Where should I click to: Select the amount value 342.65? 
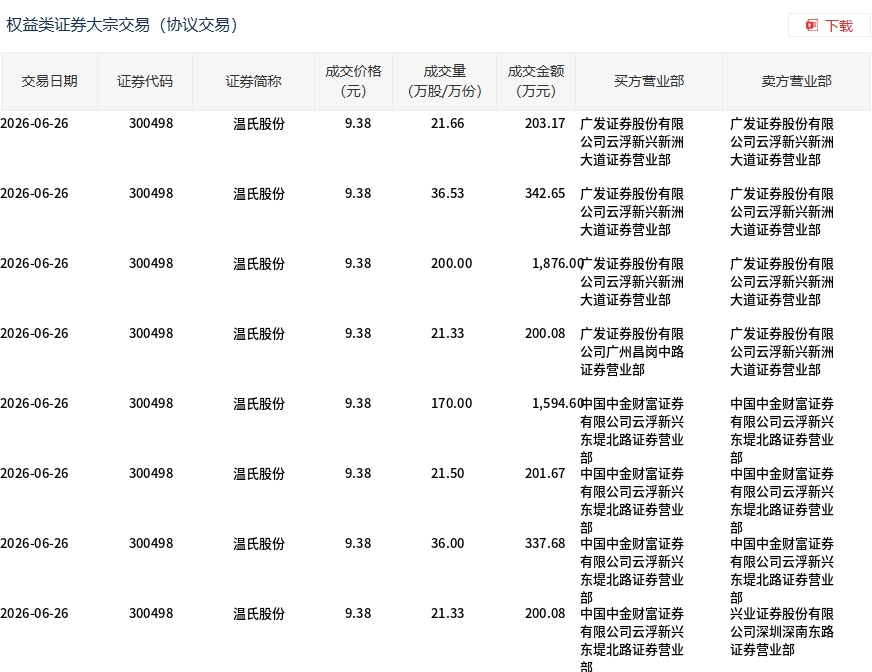[544, 194]
